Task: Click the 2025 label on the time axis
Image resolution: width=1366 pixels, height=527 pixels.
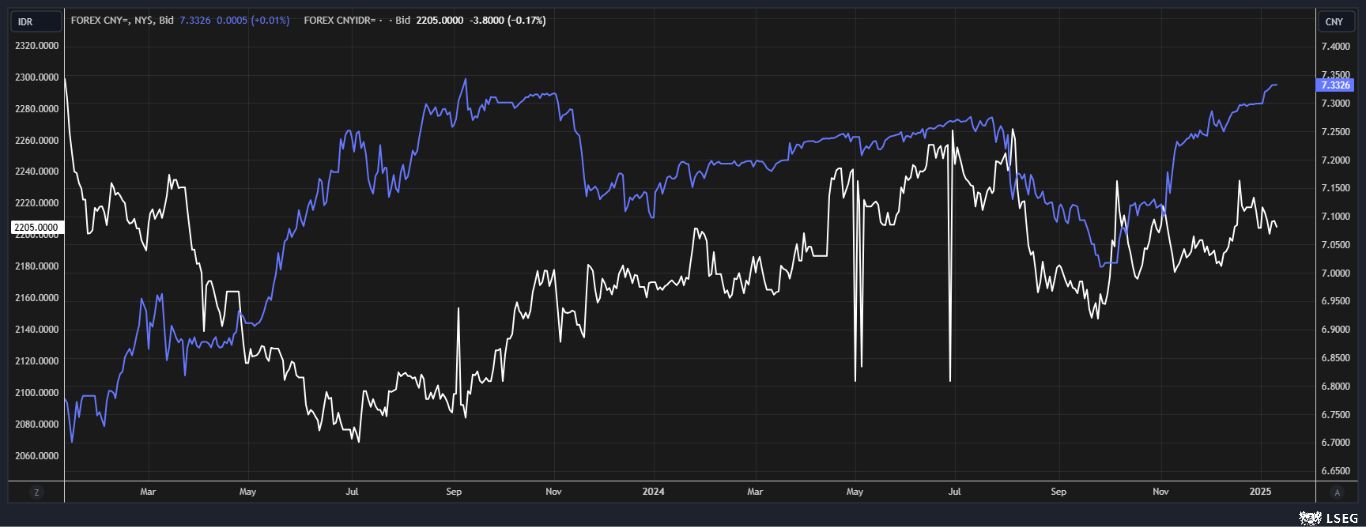Action: pos(1260,492)
